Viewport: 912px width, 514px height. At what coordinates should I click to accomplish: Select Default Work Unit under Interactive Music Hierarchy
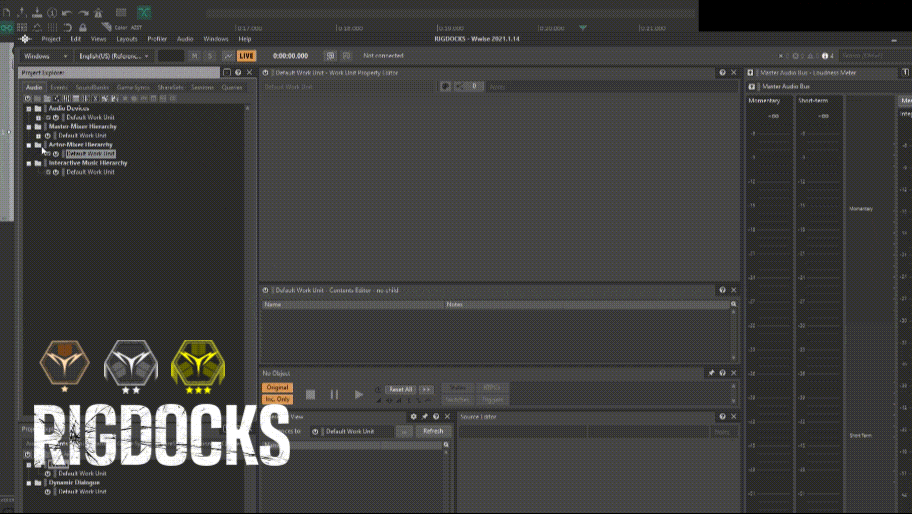(x=90, y=172)
